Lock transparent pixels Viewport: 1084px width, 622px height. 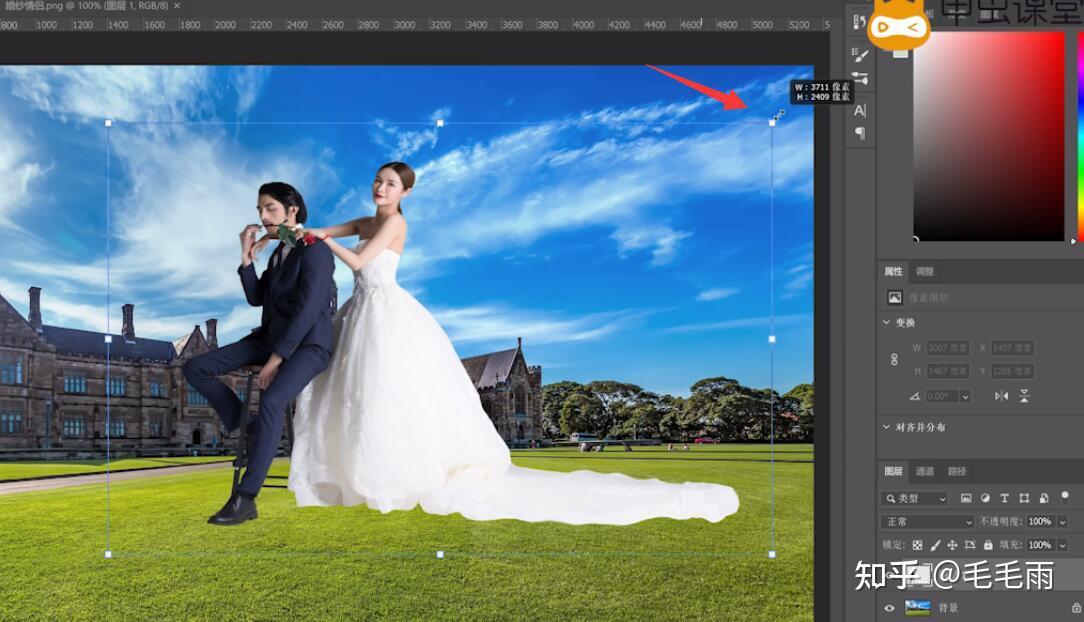(x=917, y=545)
